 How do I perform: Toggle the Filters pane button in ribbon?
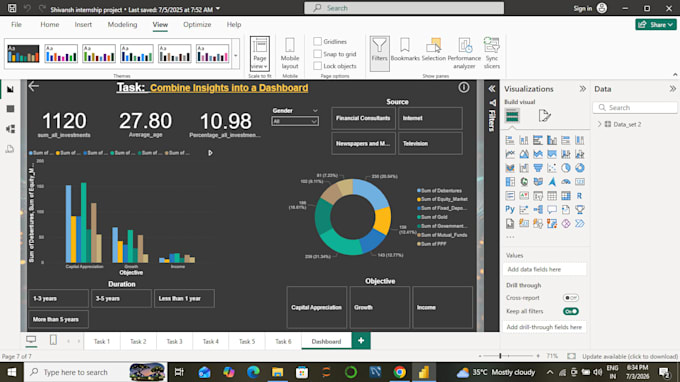pyautogui.click(x=379, y=53)
